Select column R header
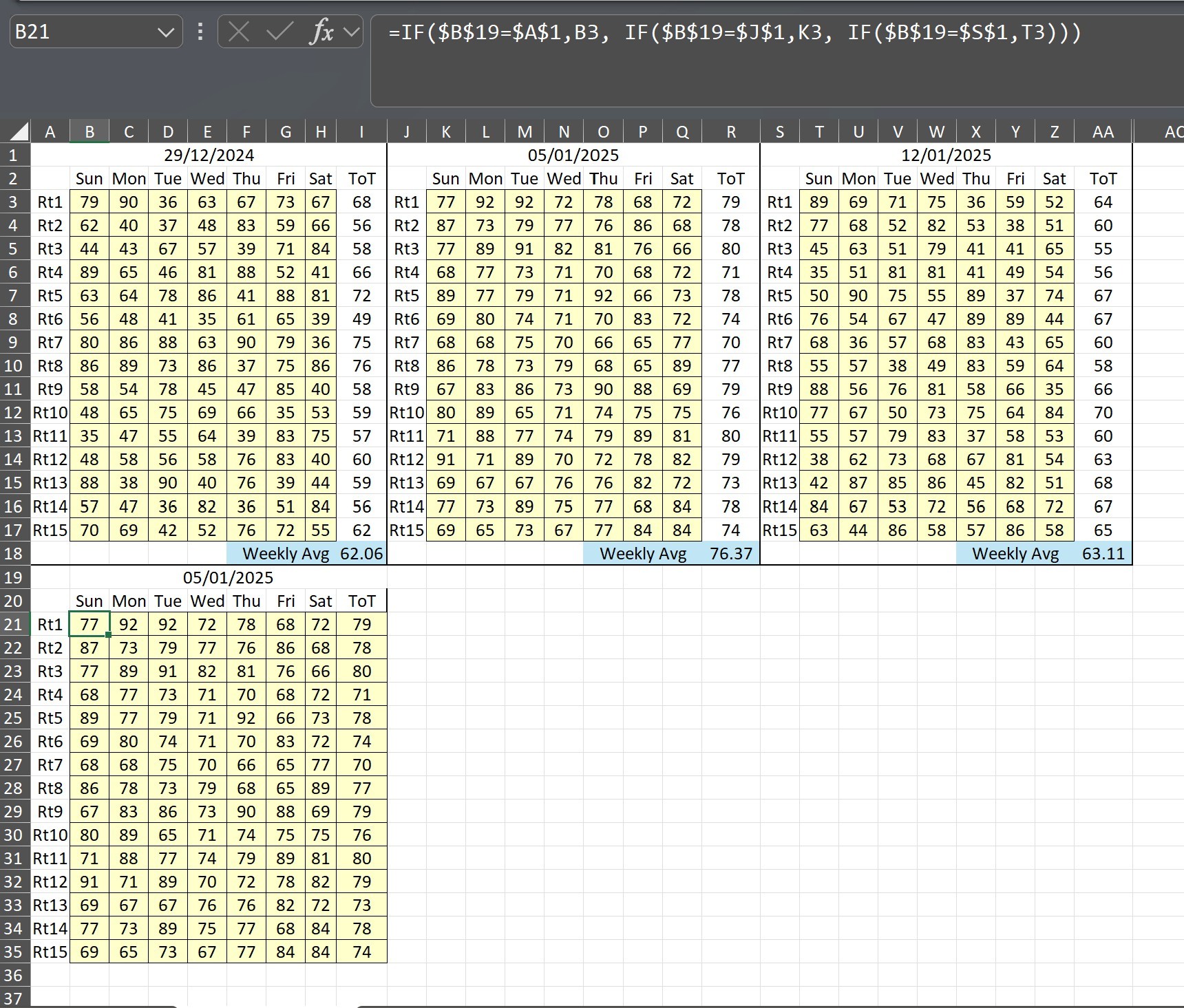Image resolution: width=1184 pixels, height=1008 pixels. (x=731, y=131)
